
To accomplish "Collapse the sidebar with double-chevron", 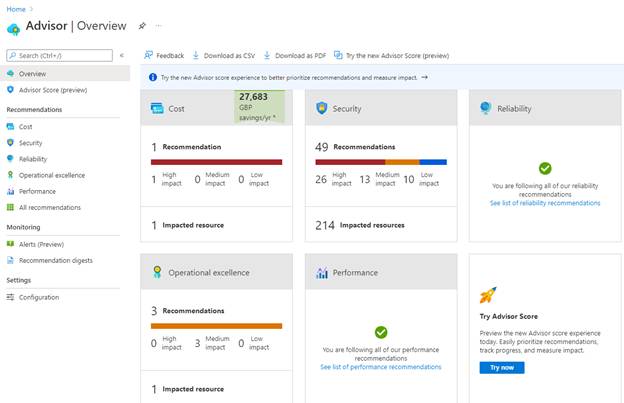I will [x=122, y=55].
